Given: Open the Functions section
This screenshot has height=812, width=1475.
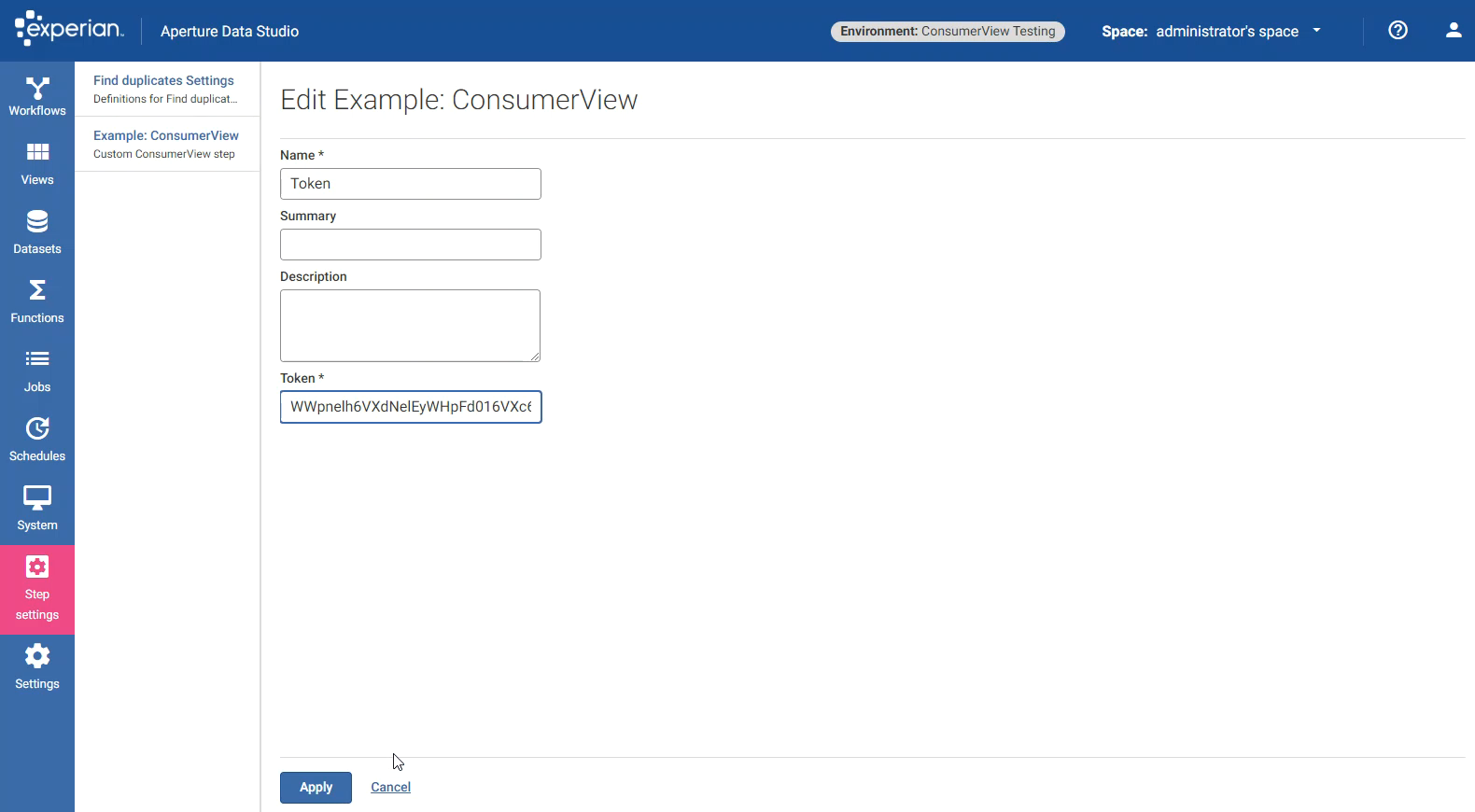Looking at the screenshot, I should [37, 303].
